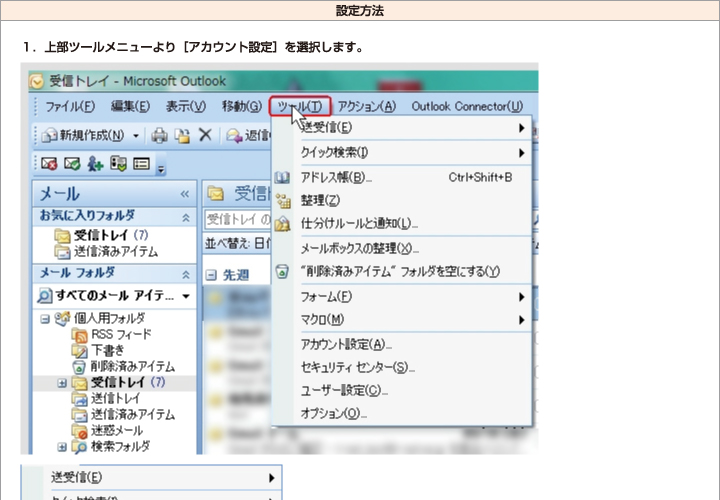Select the 送信トレイ folder
Image resolution: width=720 pixels, height=500 pixels.
click(x=106, y=399)
